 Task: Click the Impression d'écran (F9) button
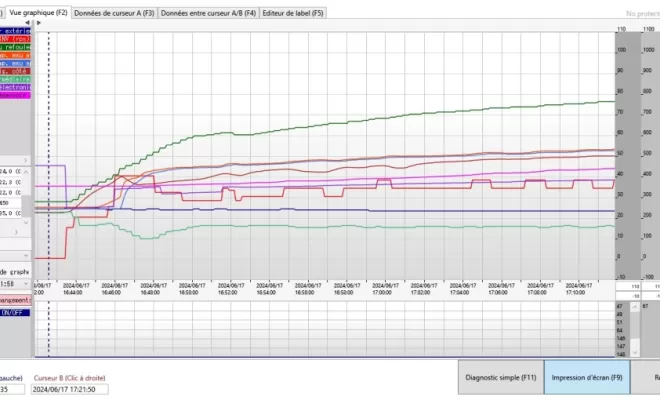pyautogui.click(x=588, y=379)
